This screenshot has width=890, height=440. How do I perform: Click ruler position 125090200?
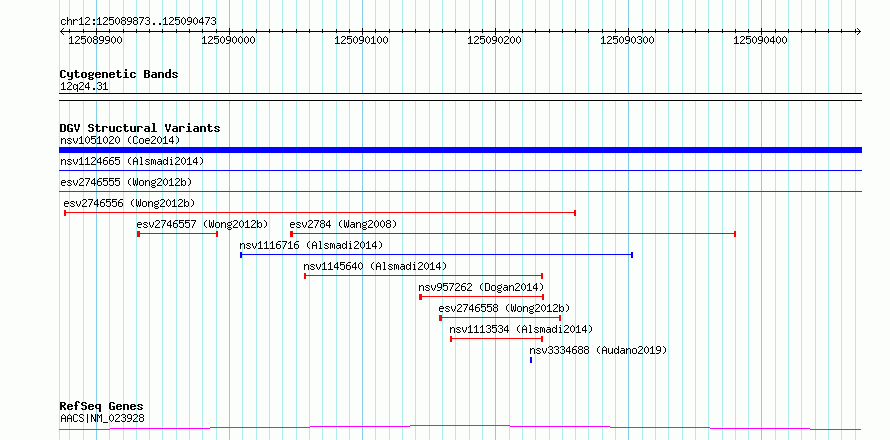[494, 40]
